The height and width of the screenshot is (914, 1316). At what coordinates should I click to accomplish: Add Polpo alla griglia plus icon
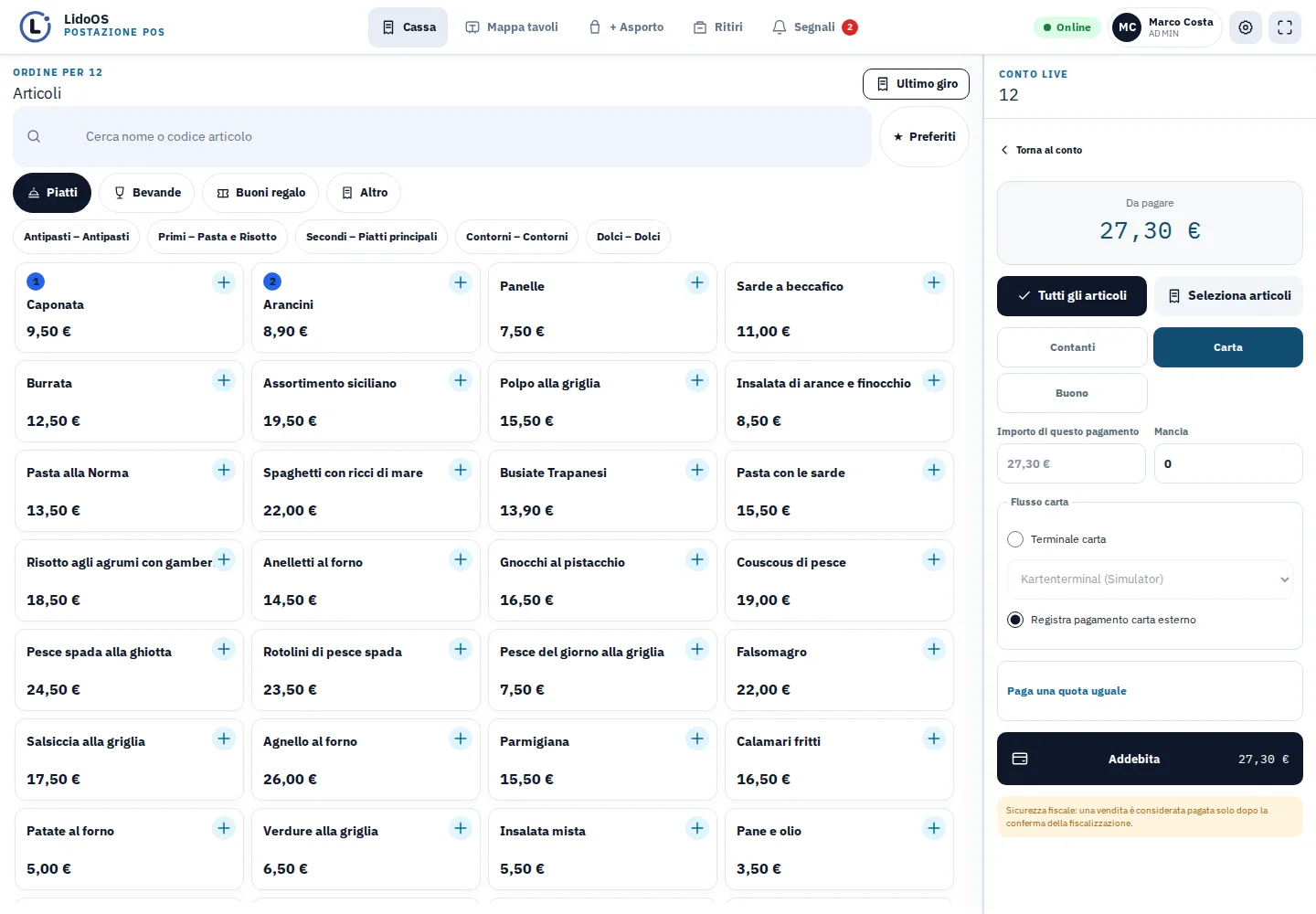click(697, 380)
